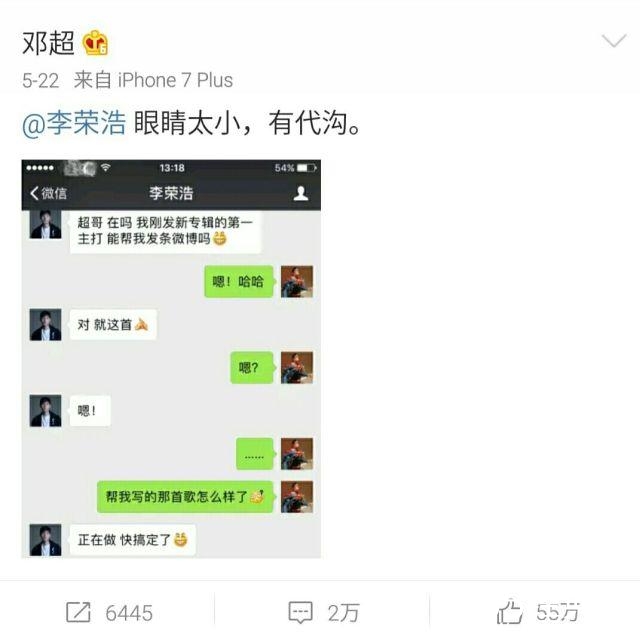Tap the repost icon beside 6445

(78, 612)
